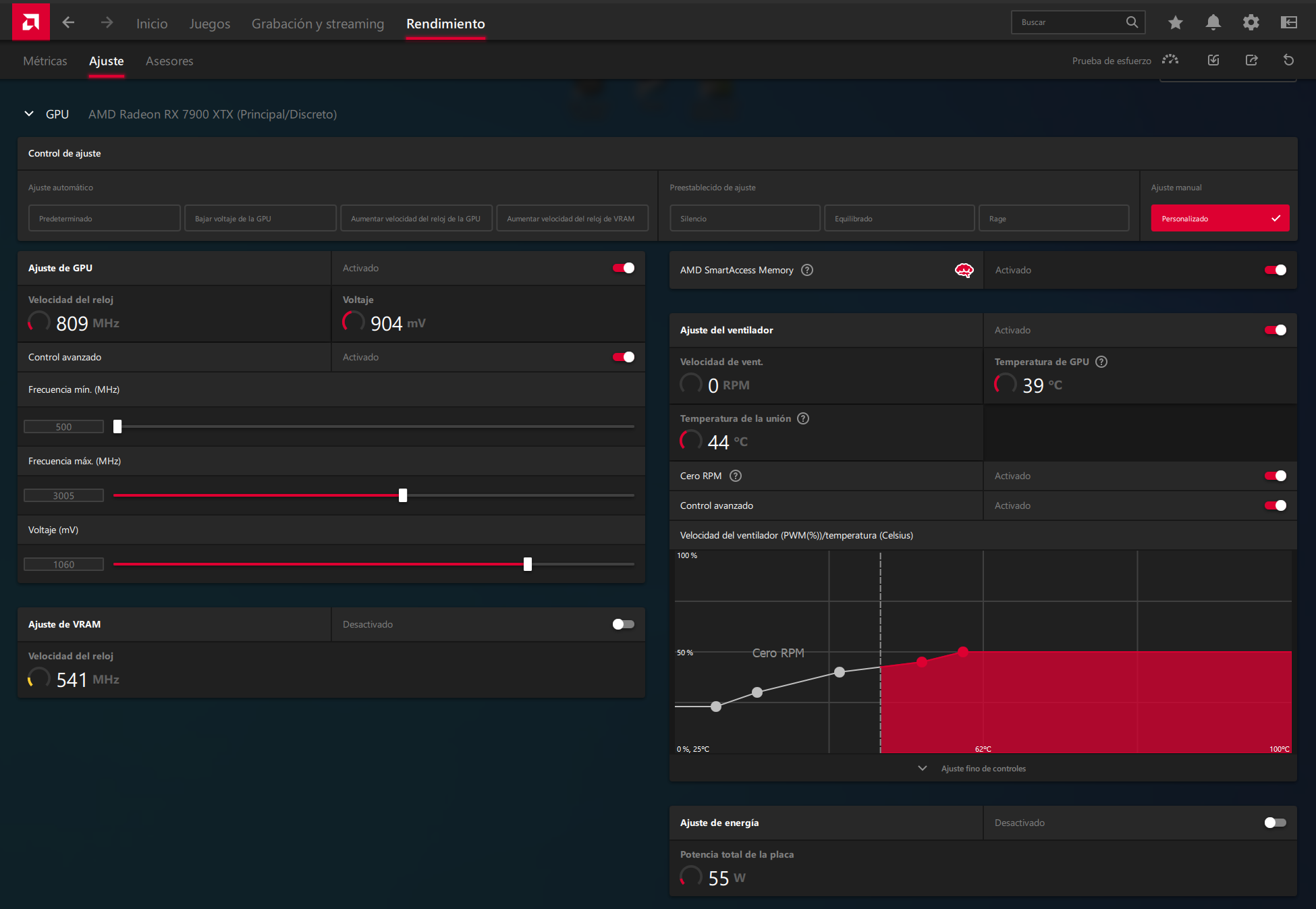
Task: Click the reset tuning icon
Action: point(1288,60)
